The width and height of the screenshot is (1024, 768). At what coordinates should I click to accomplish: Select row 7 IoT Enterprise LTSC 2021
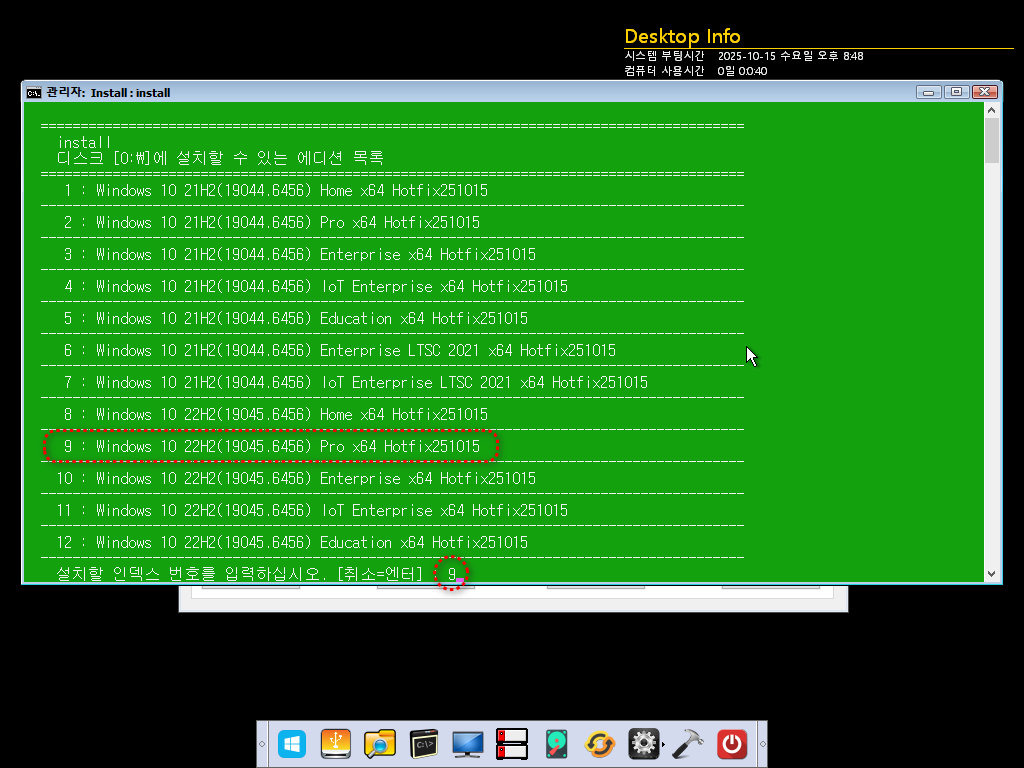[x=355, y=383]
